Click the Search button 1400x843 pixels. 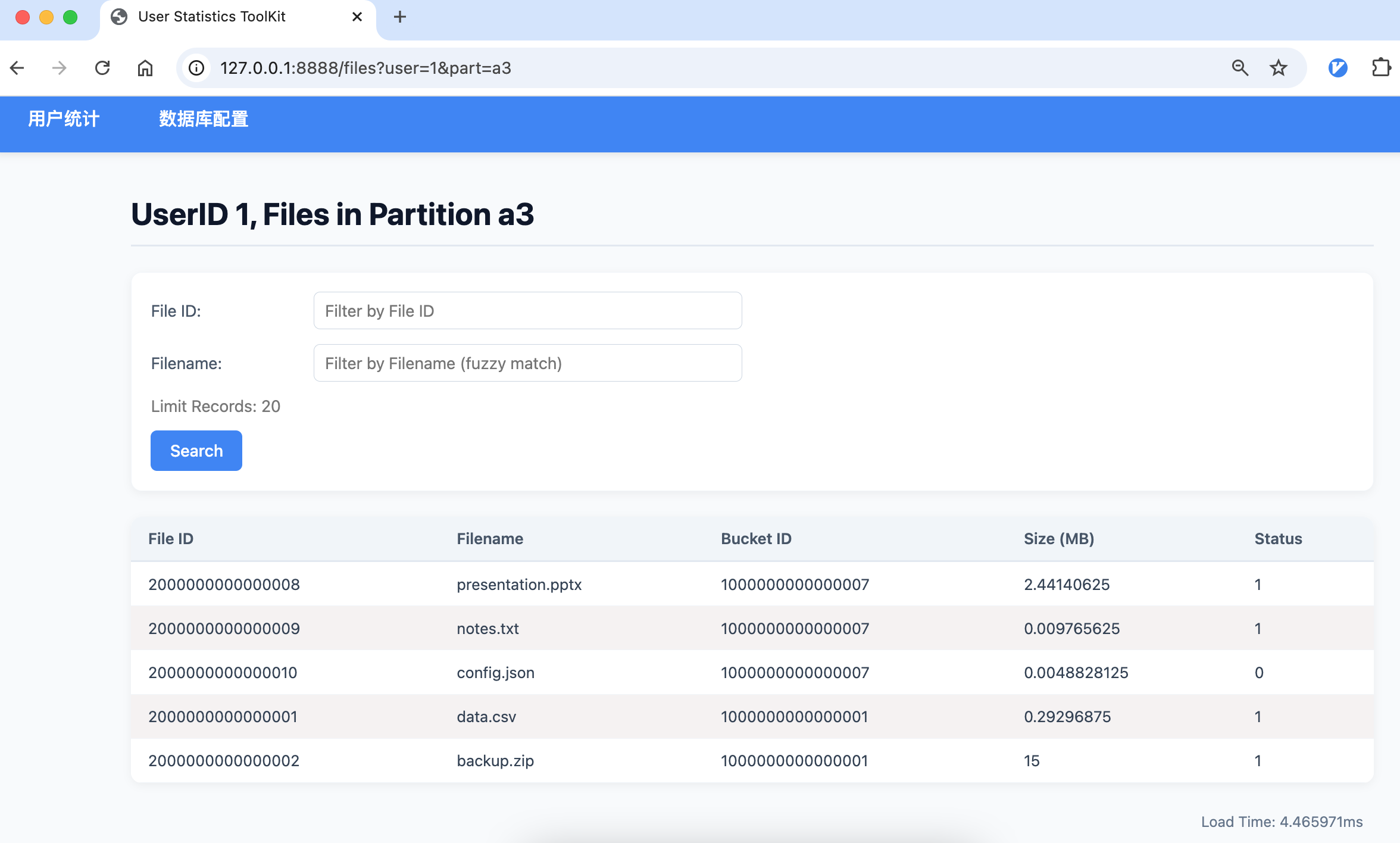click(196, 451)
